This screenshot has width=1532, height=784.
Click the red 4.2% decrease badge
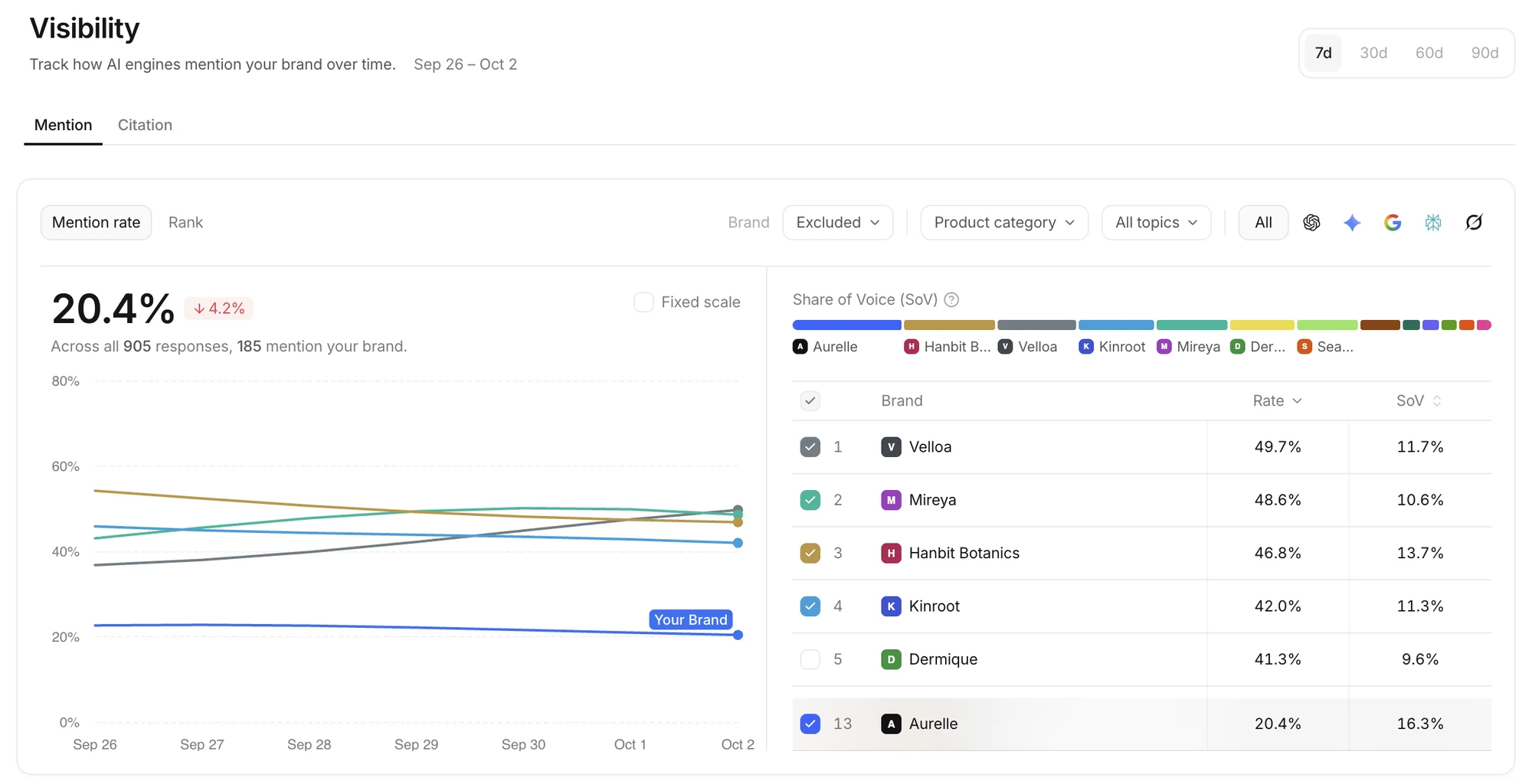219,309
